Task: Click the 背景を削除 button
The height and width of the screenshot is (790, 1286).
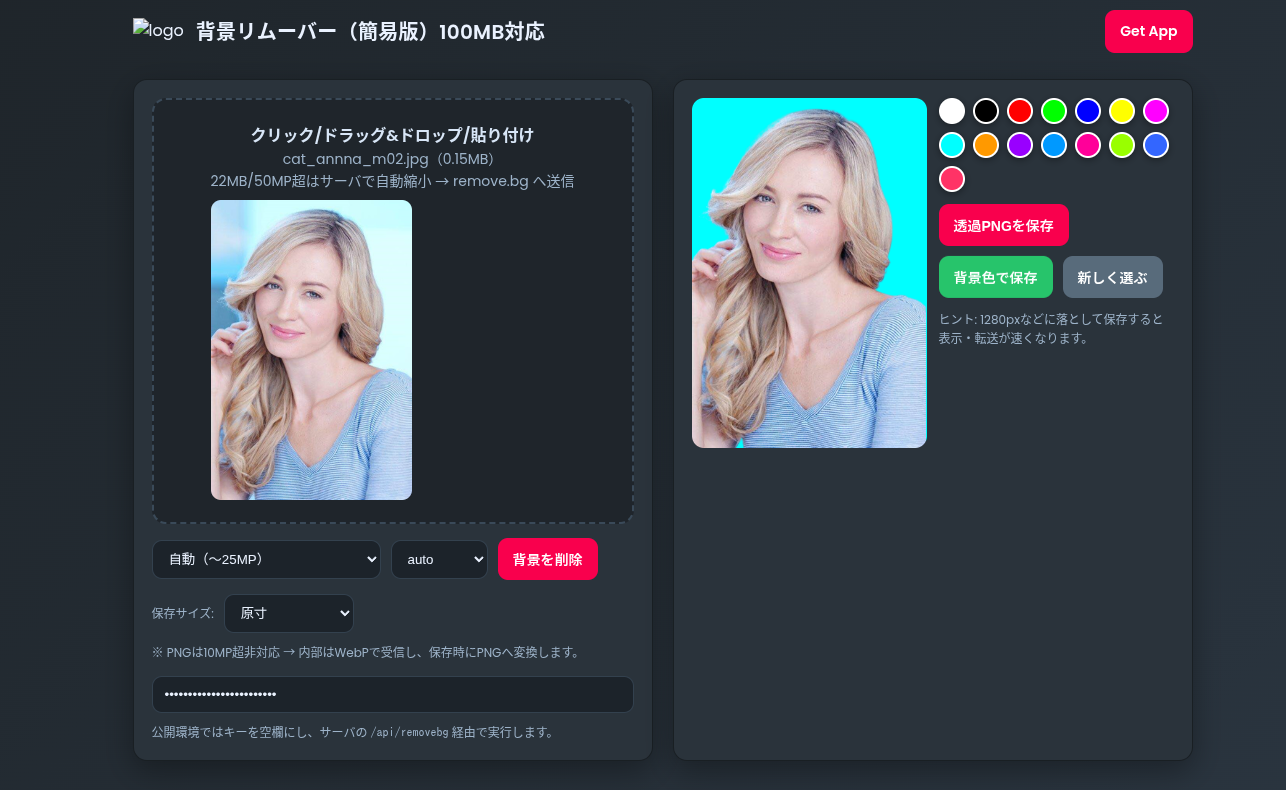Action: (x=547, y=559)
